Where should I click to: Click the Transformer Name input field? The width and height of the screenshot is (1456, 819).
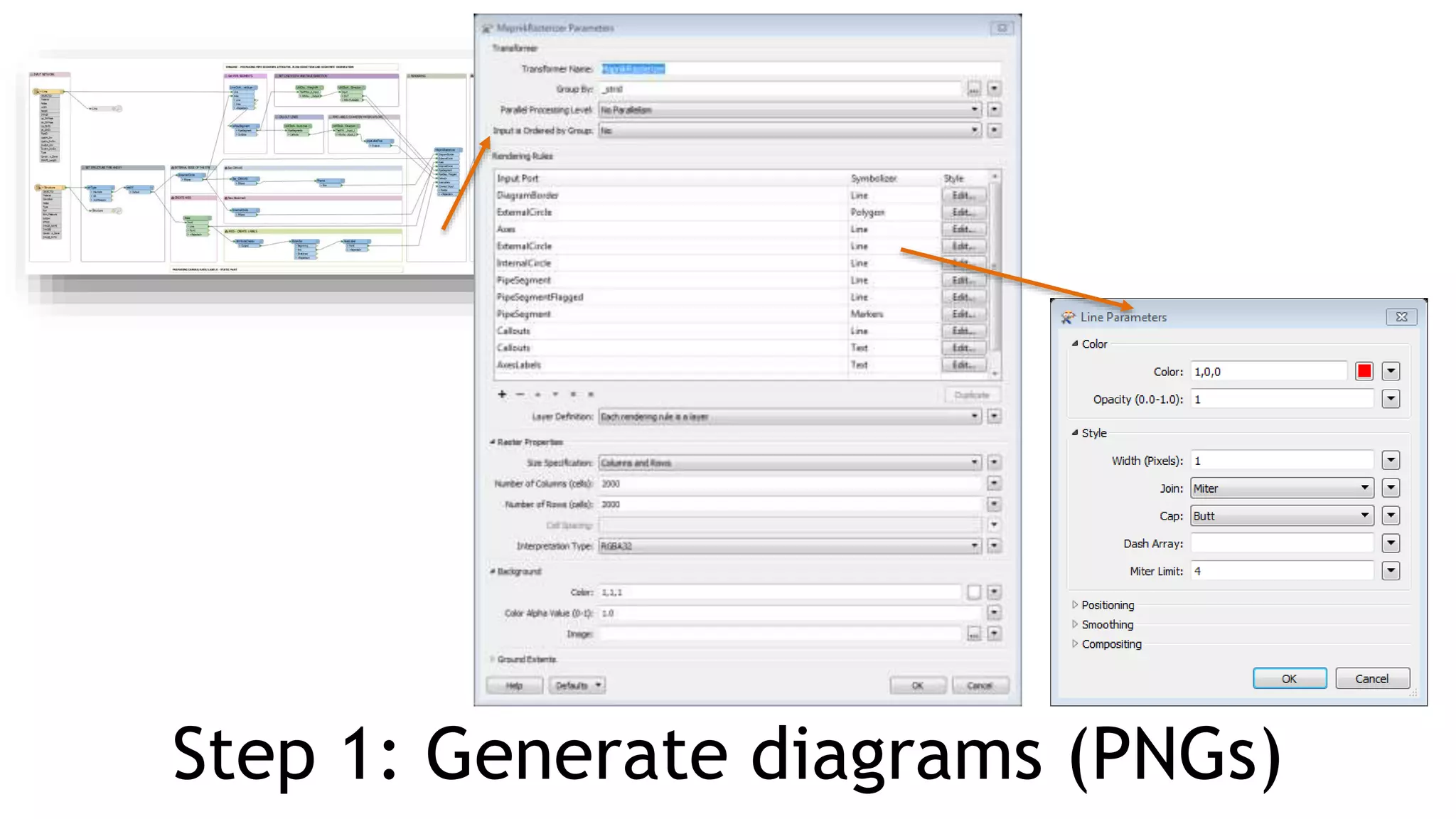801,68
